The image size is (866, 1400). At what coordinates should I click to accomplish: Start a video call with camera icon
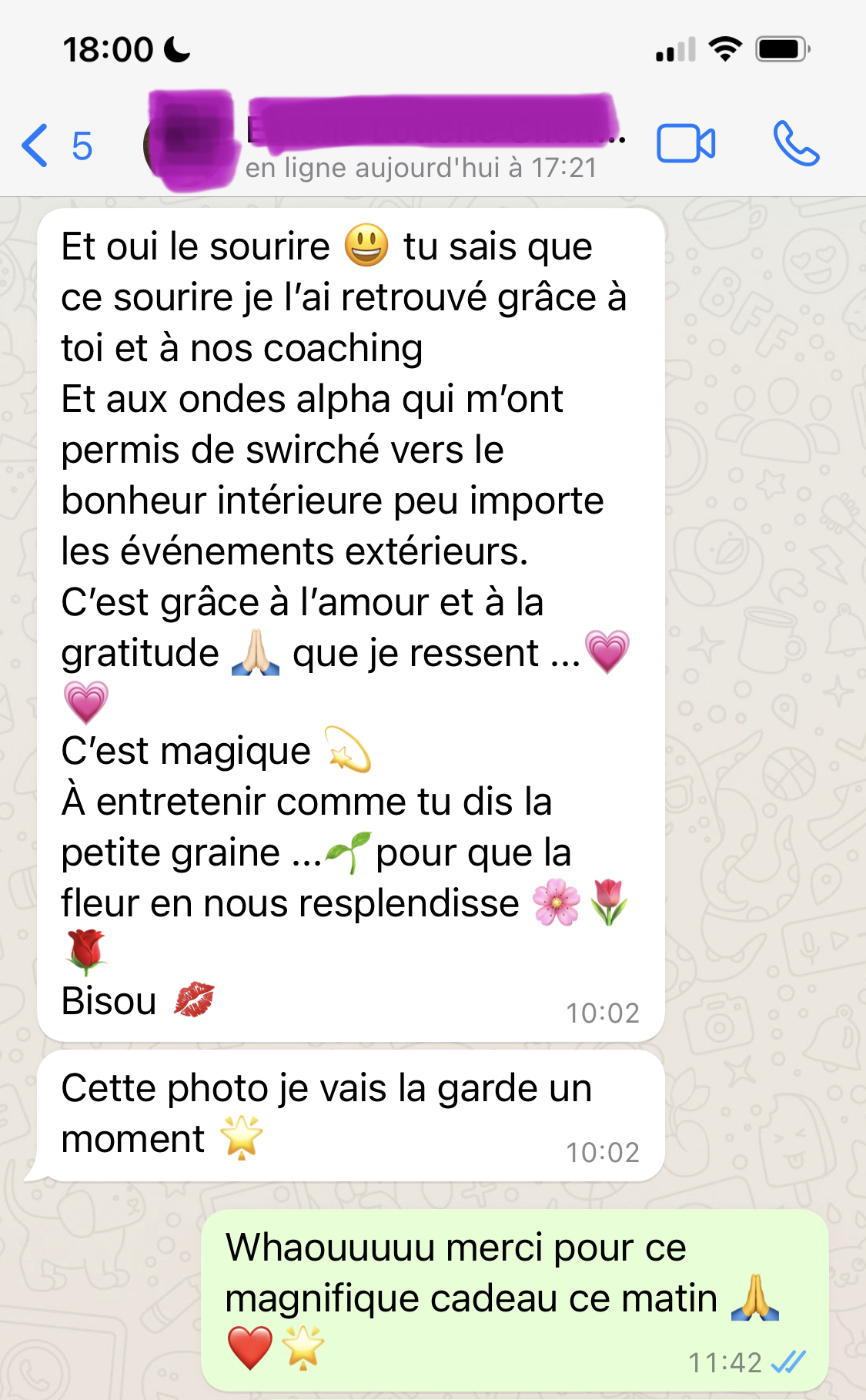click(x=686, y=143)
